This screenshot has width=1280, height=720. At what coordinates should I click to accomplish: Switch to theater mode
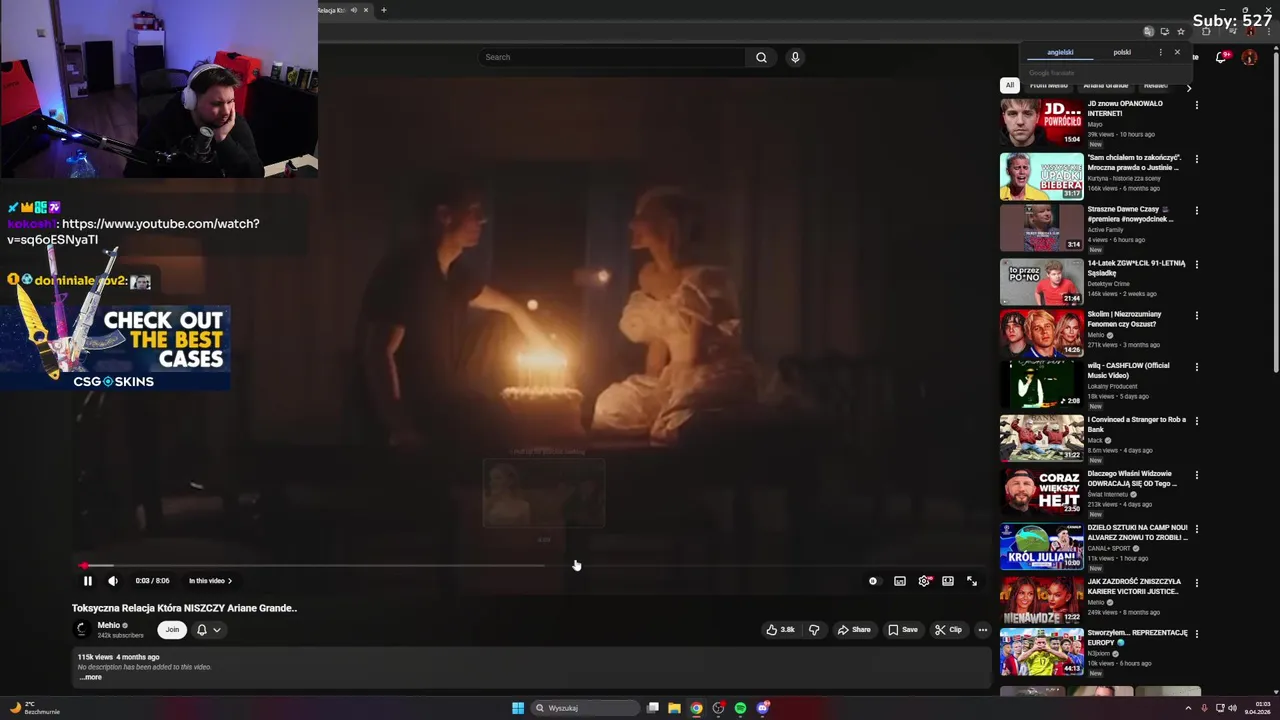tap(948, 581)
